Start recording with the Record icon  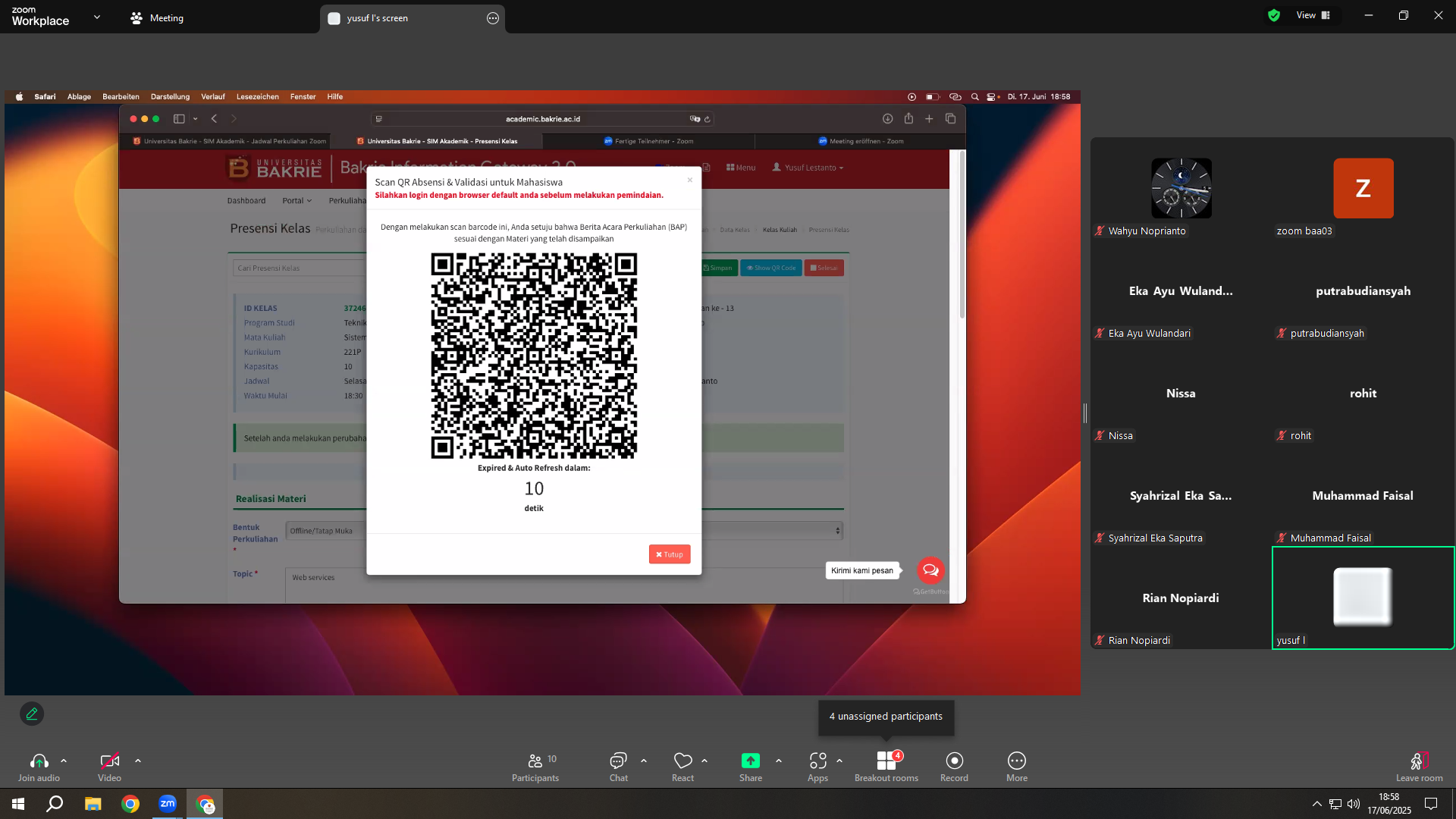pyautogui.click(x=955, y=761)
